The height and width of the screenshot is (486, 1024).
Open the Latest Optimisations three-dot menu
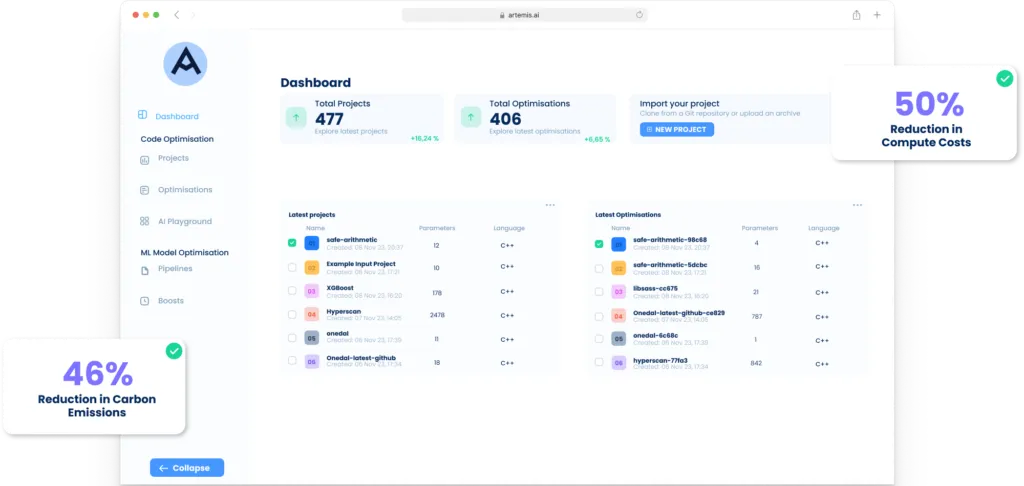point(857,205)
